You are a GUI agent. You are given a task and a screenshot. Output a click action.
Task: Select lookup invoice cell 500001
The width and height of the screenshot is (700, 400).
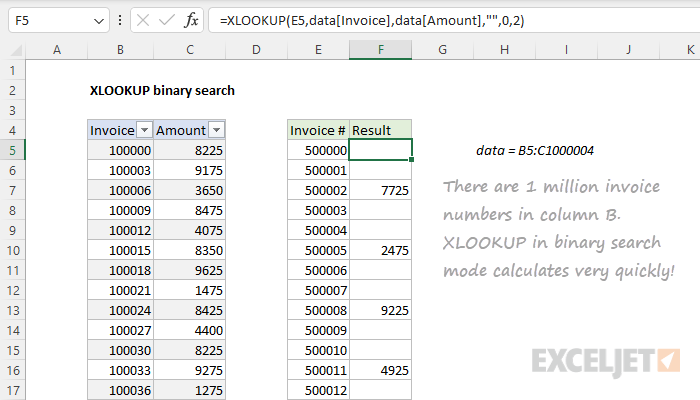tap(318, 171)
